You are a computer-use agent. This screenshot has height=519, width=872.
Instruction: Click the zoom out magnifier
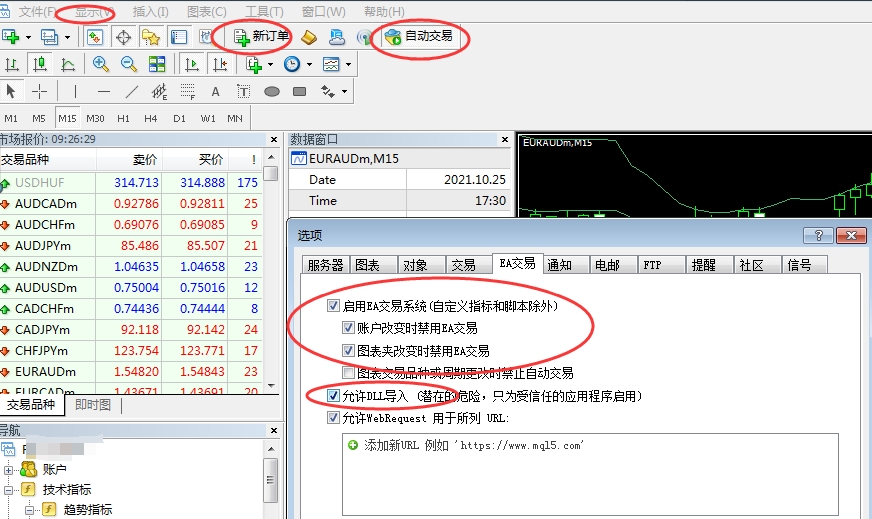[129, 65]
